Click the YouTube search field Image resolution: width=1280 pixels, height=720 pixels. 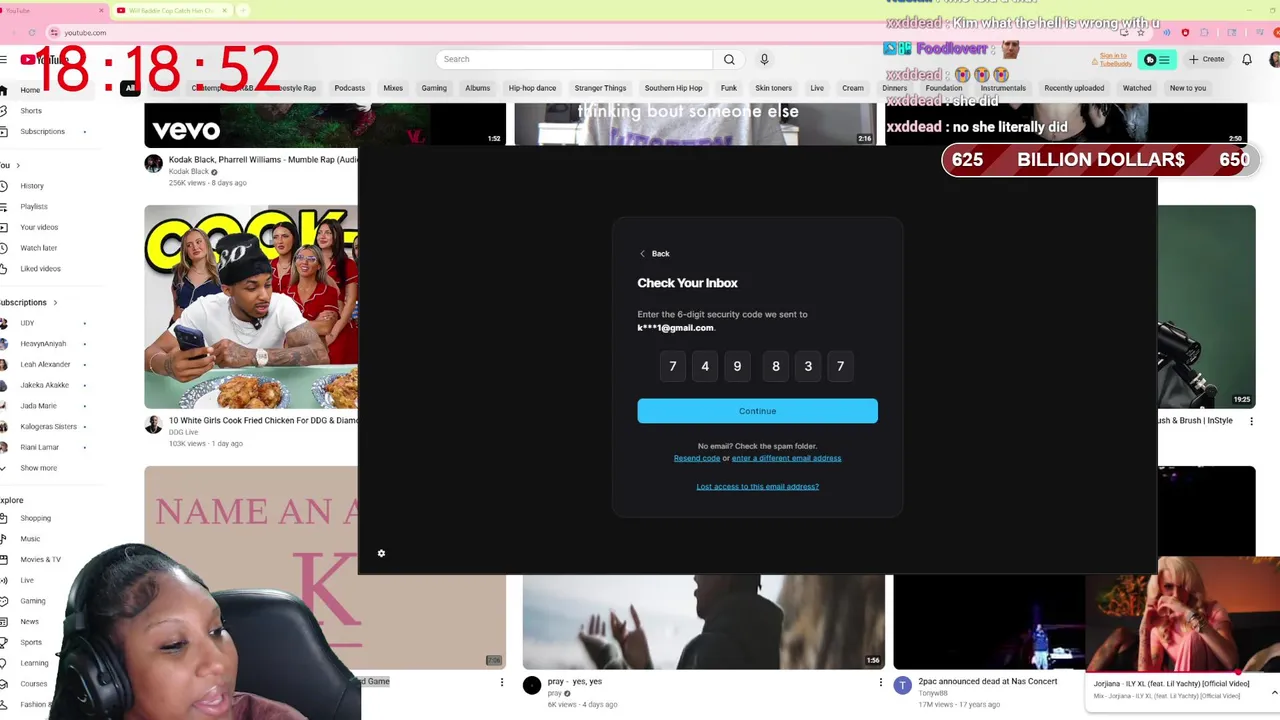click(575, 59)
